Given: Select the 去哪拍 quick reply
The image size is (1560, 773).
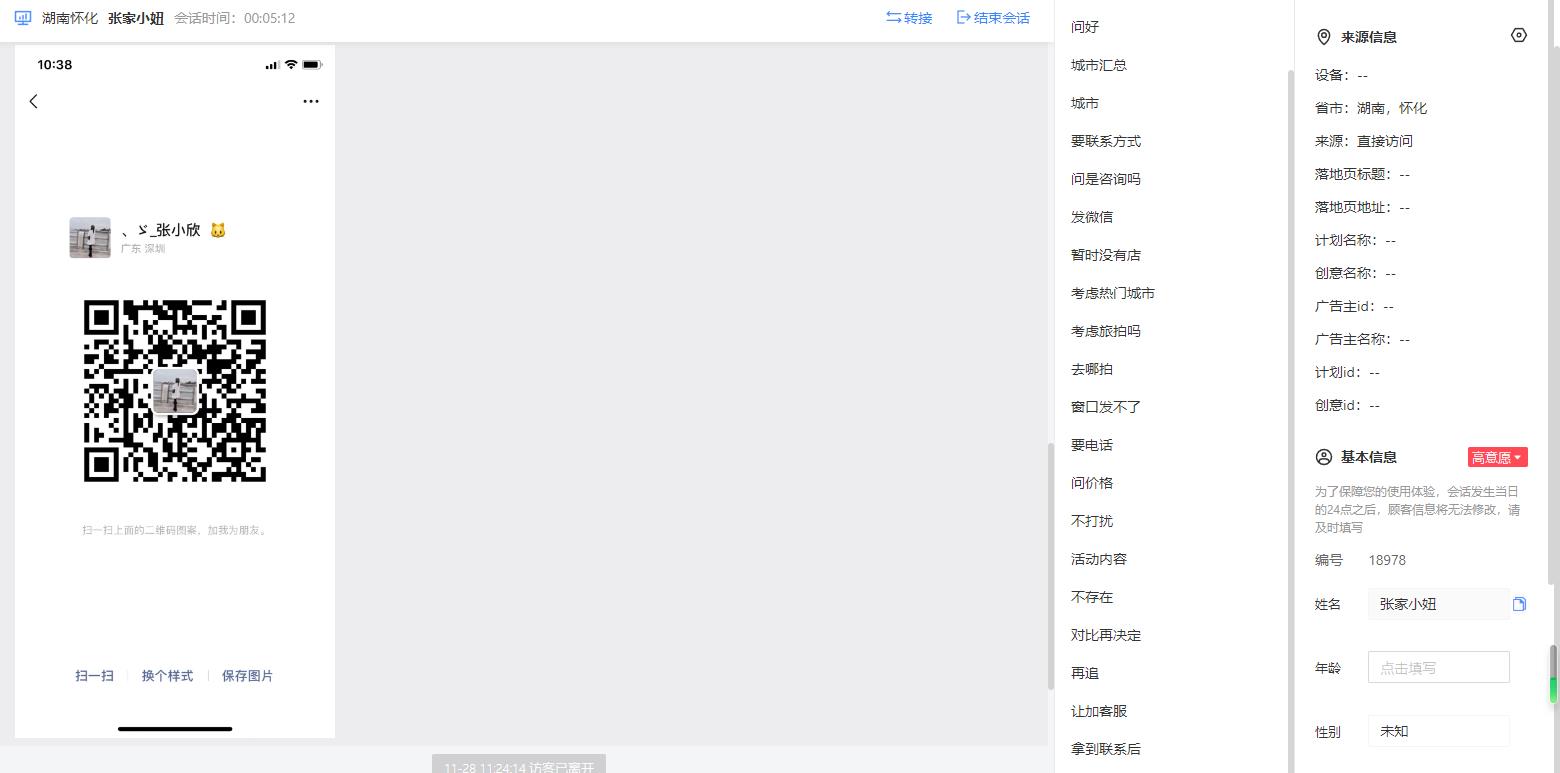Looking at the screenshot, I should click(1092, 369).
